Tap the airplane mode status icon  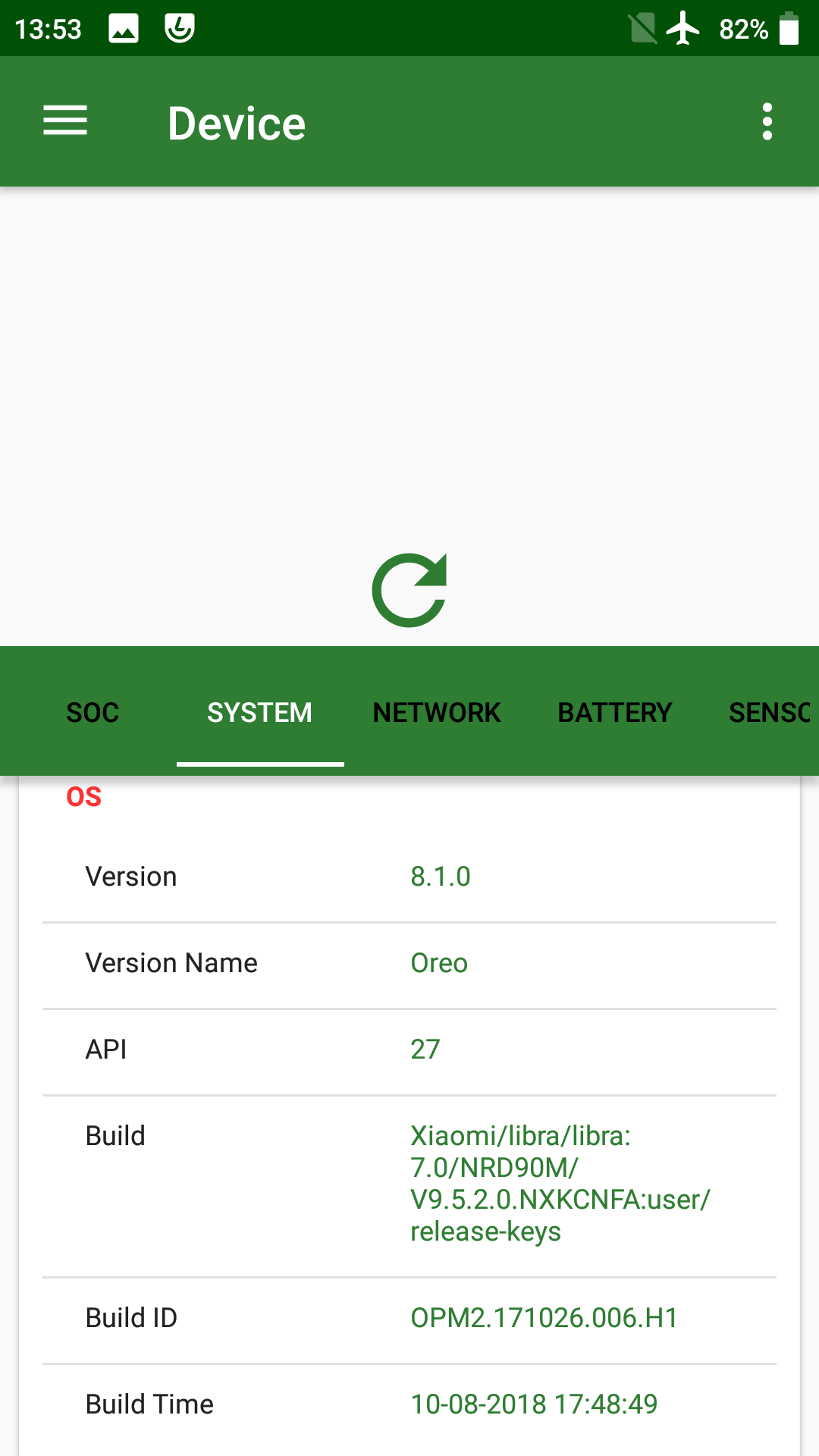(x=683, y=29)
